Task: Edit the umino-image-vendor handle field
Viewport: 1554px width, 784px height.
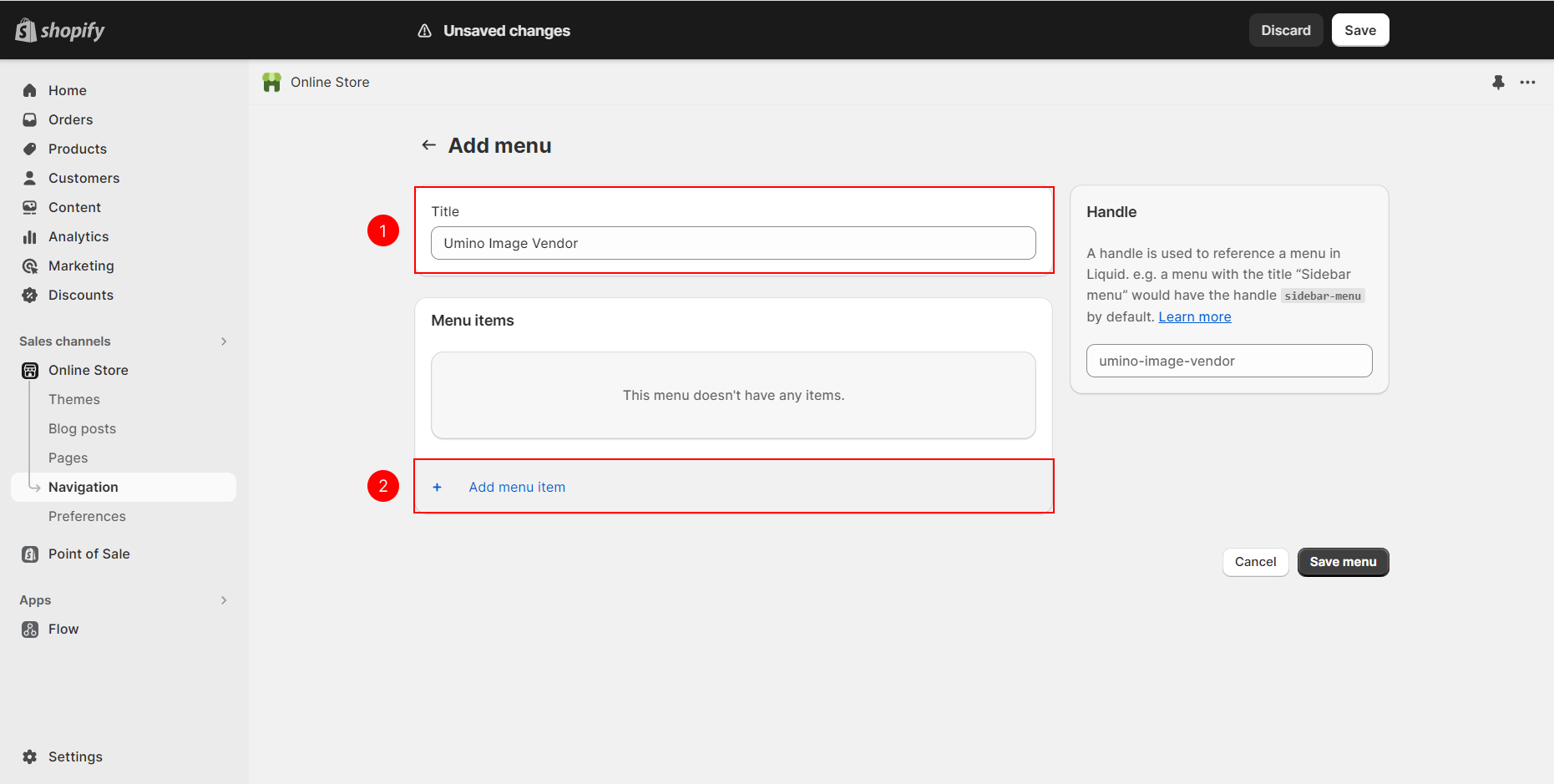Action: pos(1228,361)
